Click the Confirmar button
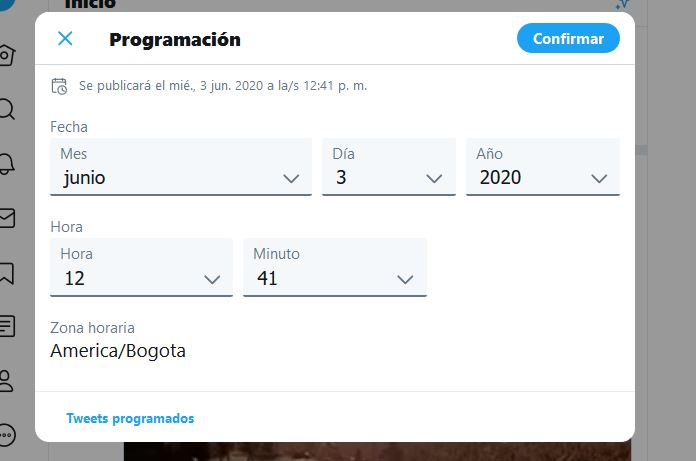The width and height of the screenshot is (696, 461). point(568,39)
